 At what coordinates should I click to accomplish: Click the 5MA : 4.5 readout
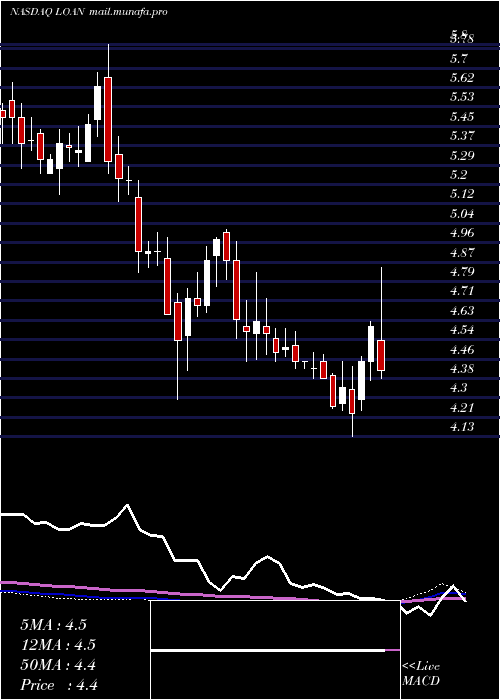[53, 625]
